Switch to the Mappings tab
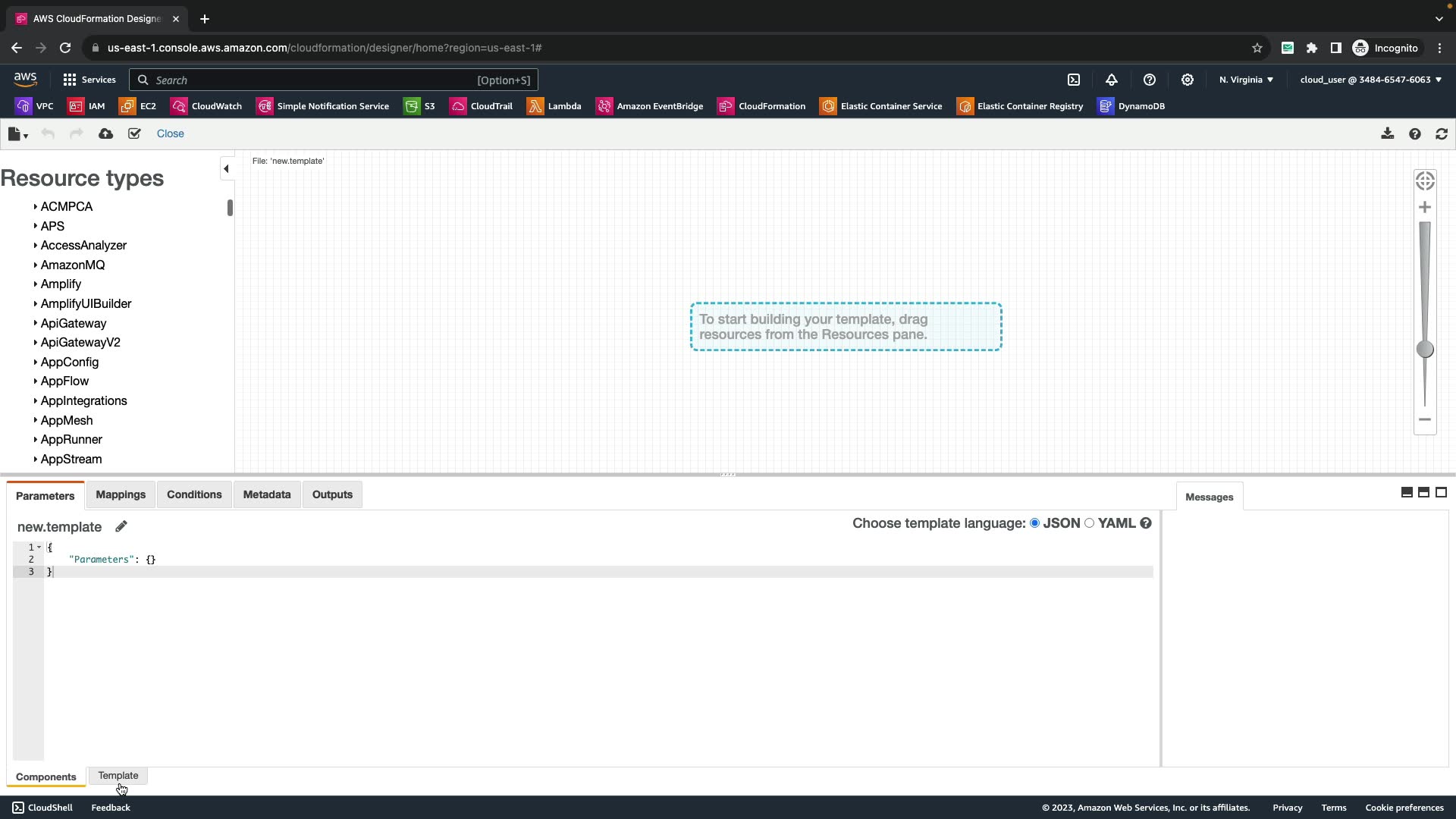The width and height of the screenshot is (1456, 819). point(121,494)
